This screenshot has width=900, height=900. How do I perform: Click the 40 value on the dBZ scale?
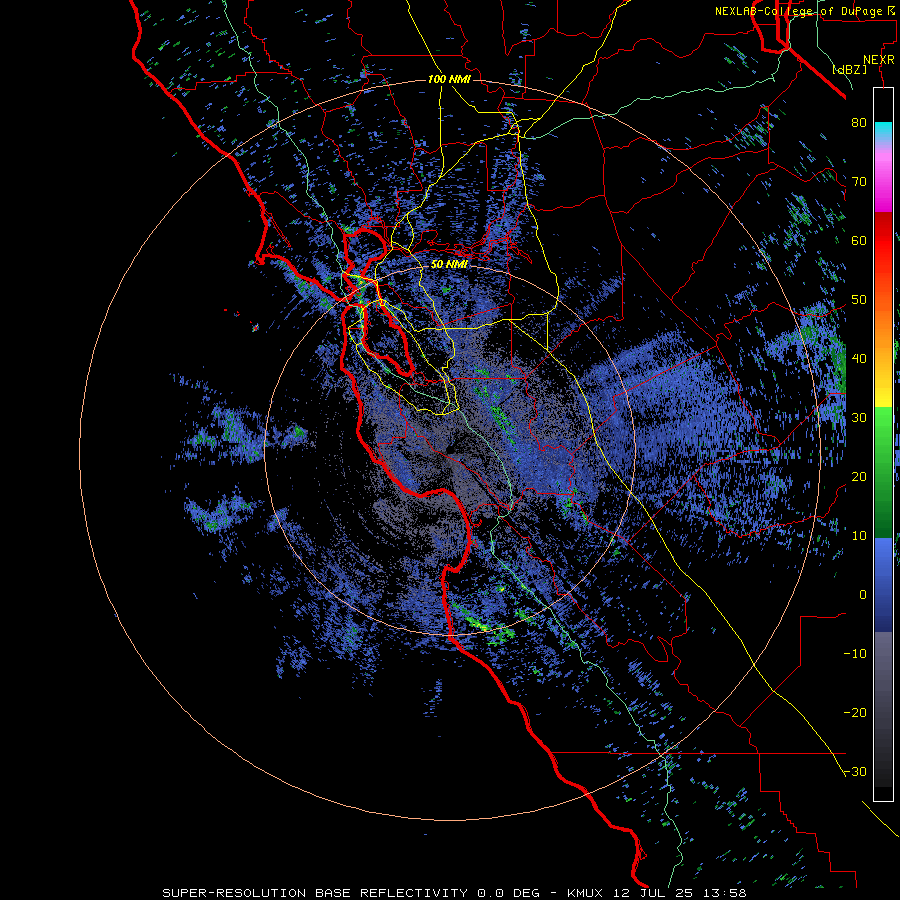click(x=859, y=358)
